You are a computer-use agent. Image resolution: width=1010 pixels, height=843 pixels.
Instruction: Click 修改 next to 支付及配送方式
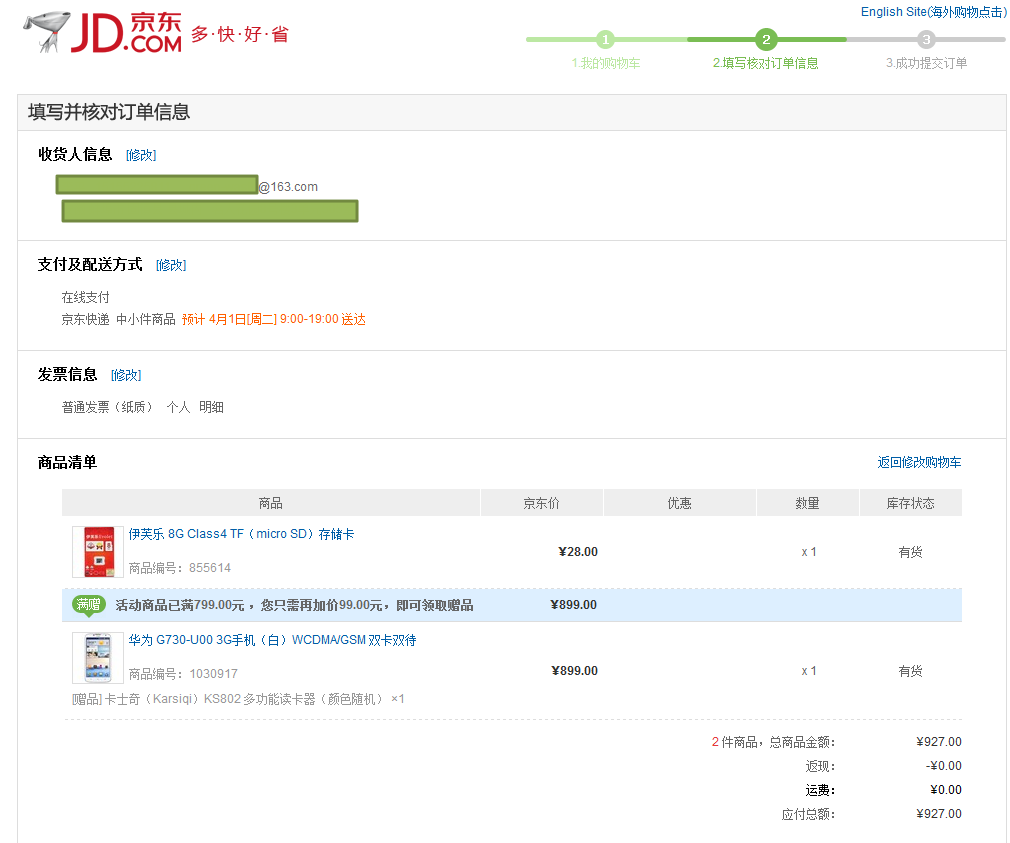pos(171,265)
